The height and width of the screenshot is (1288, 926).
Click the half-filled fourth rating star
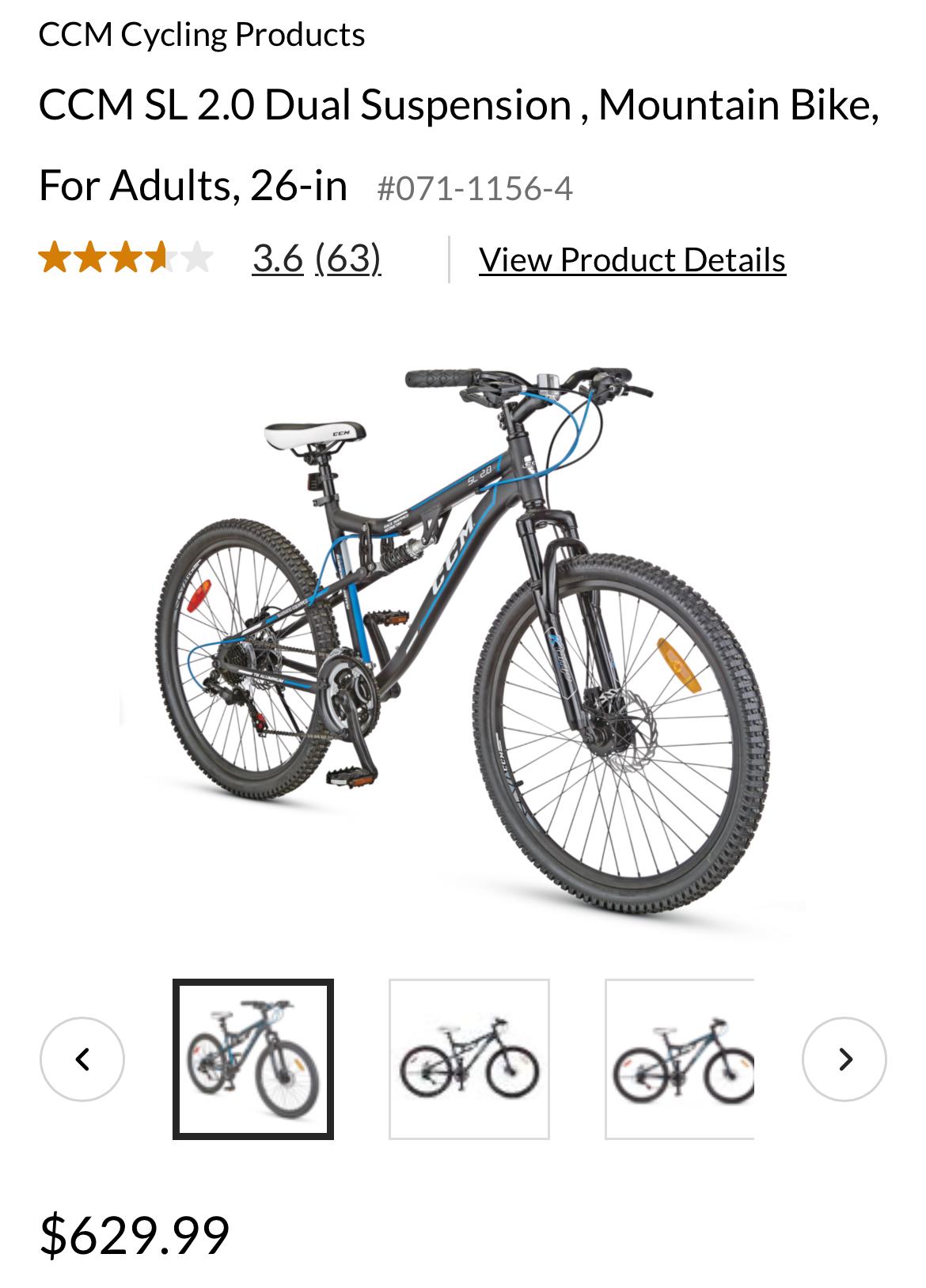coord(161,257)
